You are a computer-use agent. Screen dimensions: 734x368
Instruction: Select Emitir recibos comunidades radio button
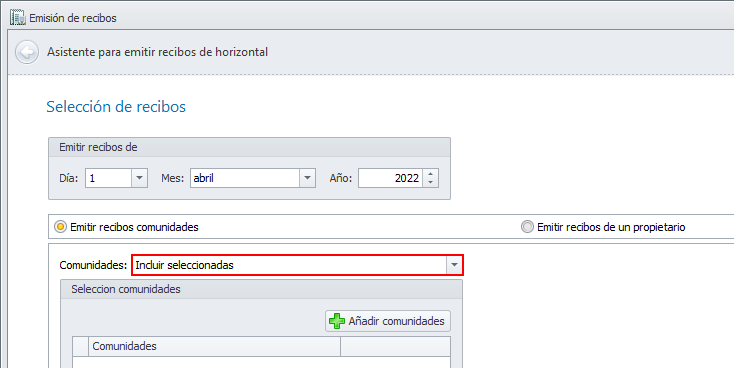60,227
